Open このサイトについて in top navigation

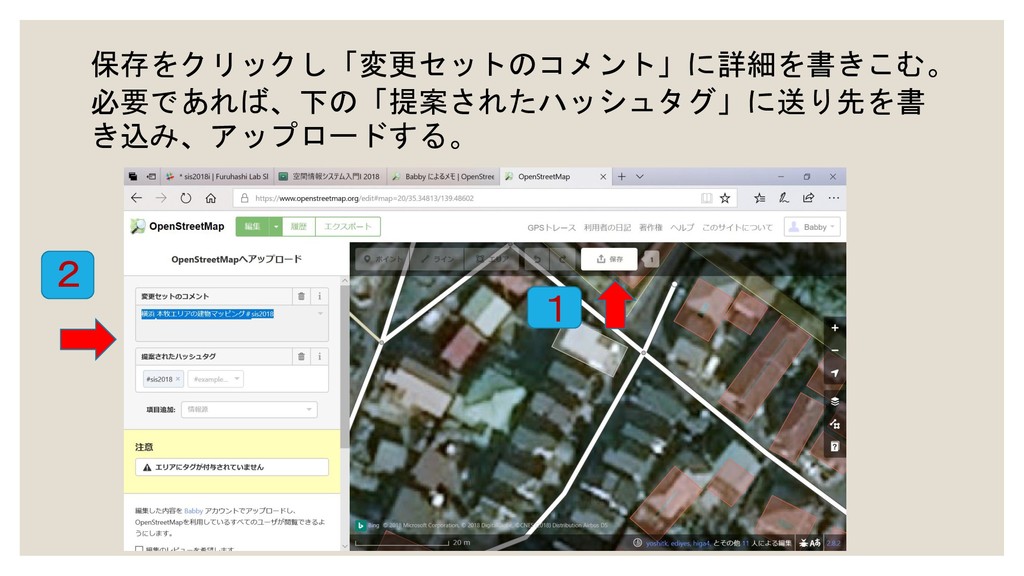737,227
